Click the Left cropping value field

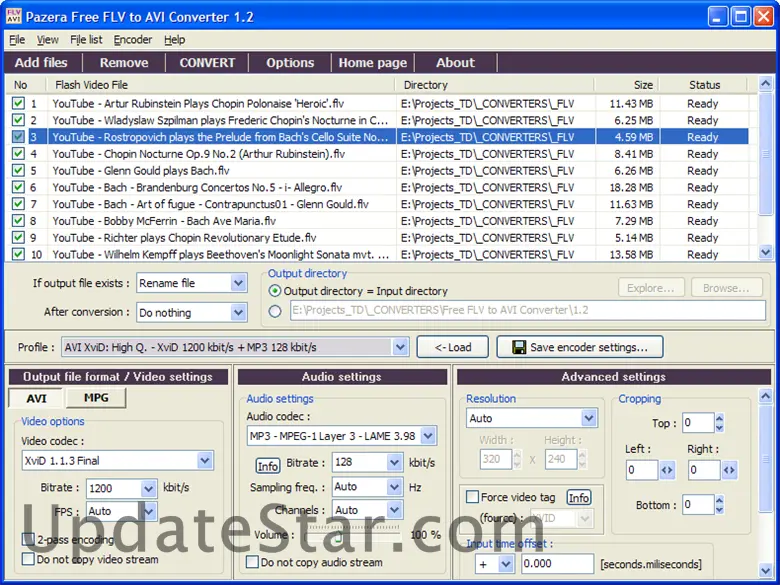pyautogui.click(x=642, y=470)
